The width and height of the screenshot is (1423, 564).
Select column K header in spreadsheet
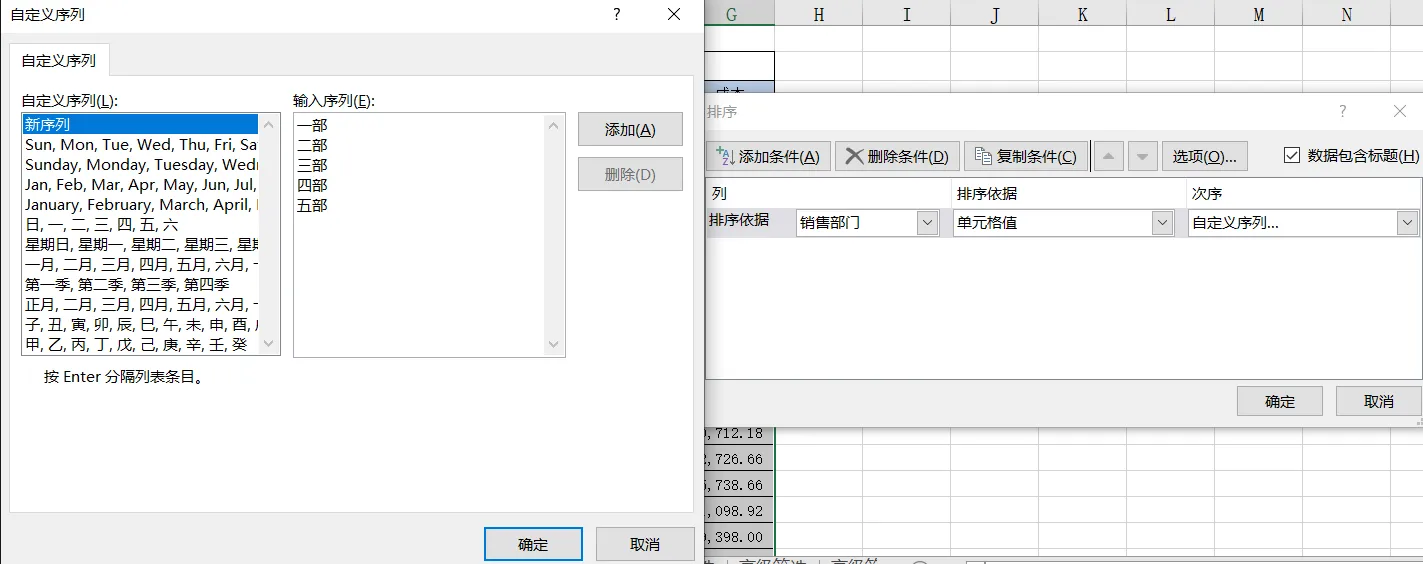pyautogui.click(x=1083, y=13)
